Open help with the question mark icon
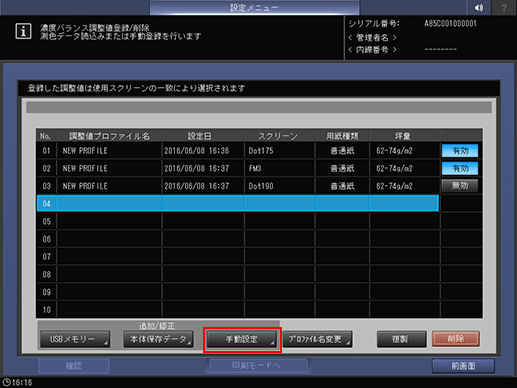Screen dimensions: 517x388 coord(504,7)
